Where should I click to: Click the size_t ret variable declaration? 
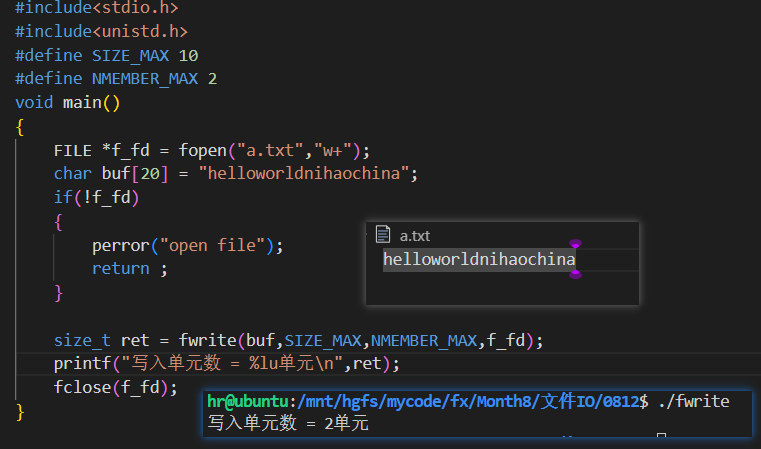click(101, 340)
